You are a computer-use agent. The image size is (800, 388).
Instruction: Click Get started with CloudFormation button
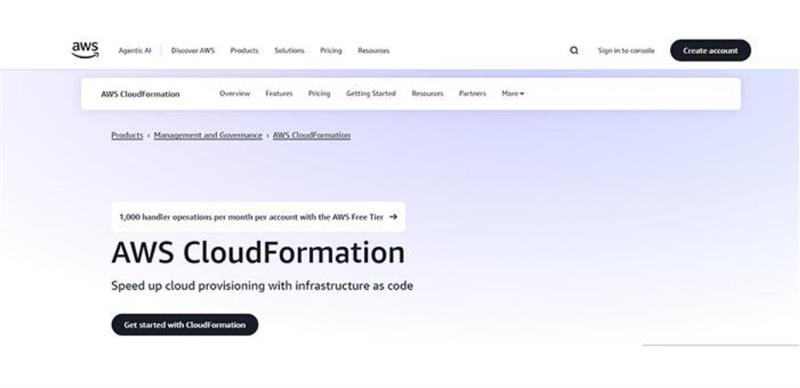click(x=185, y=325)
